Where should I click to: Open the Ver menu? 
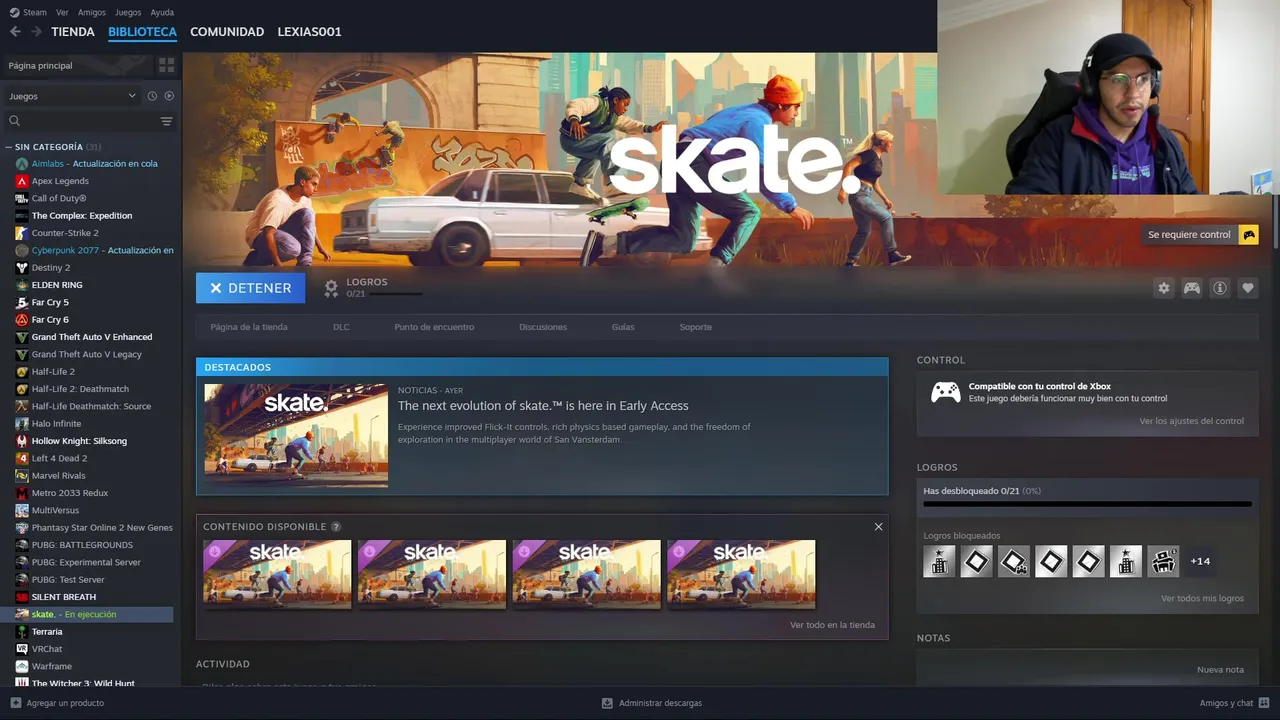pyautogui.click(x=62, y=12)
